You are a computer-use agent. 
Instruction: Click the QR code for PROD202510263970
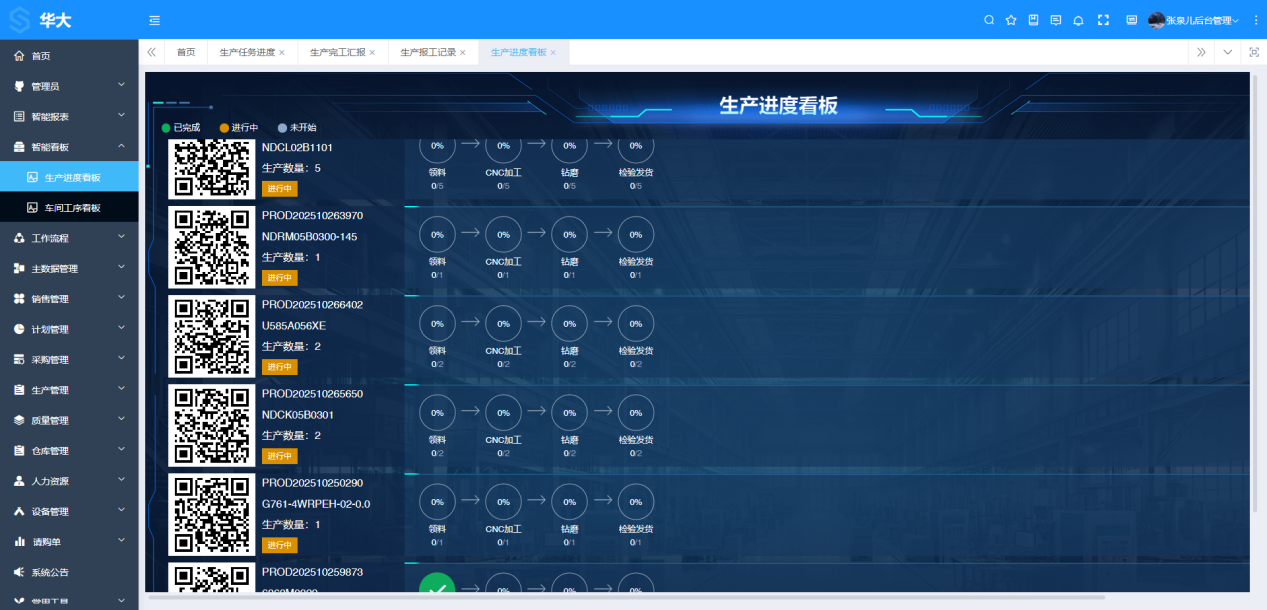coord(211,248)
